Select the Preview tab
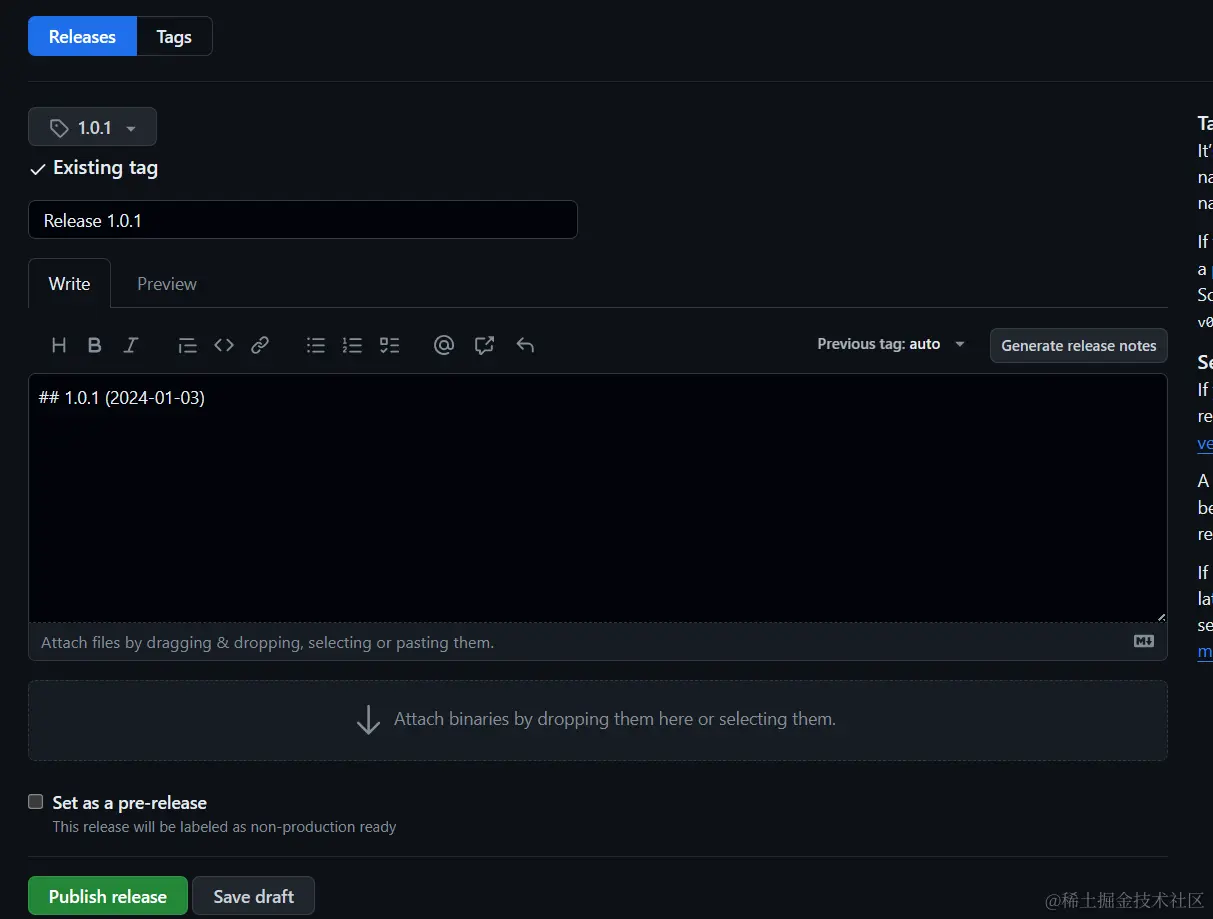 [167, 284]
